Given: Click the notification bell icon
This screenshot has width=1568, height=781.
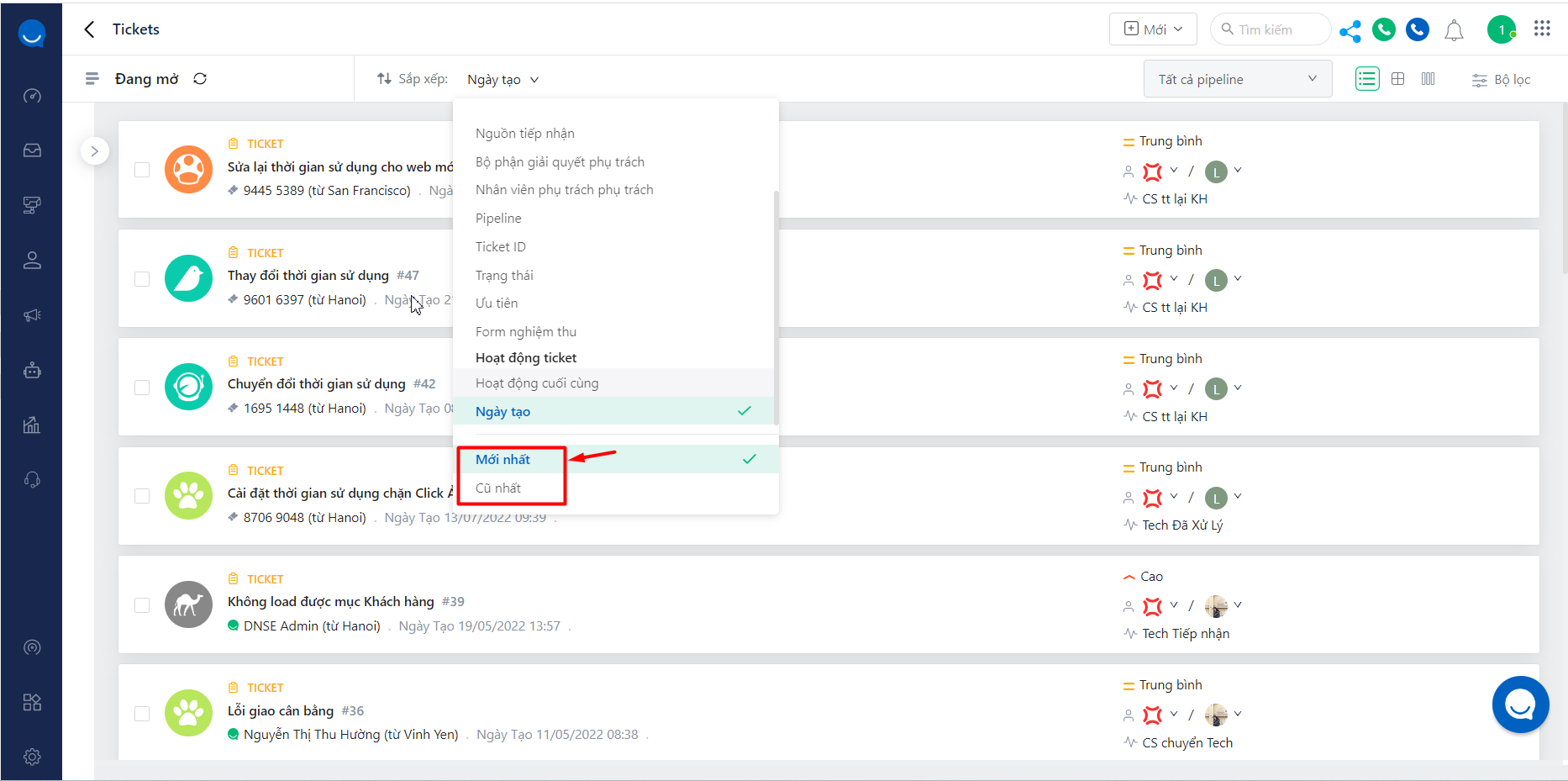Looking at the screenshot, I should (x=1454, y=31).
